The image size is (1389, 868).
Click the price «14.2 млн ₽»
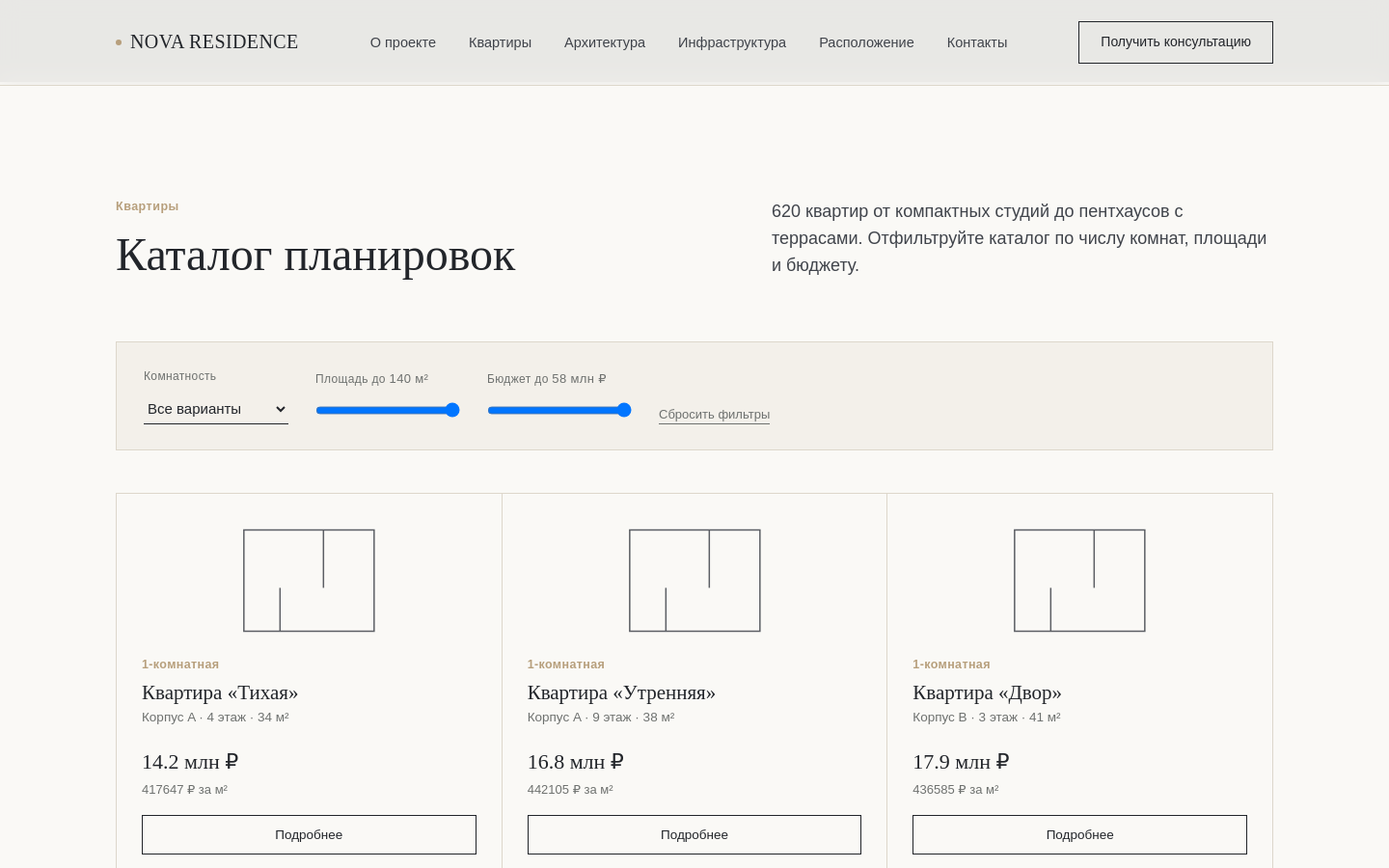[x=190, y=762]
